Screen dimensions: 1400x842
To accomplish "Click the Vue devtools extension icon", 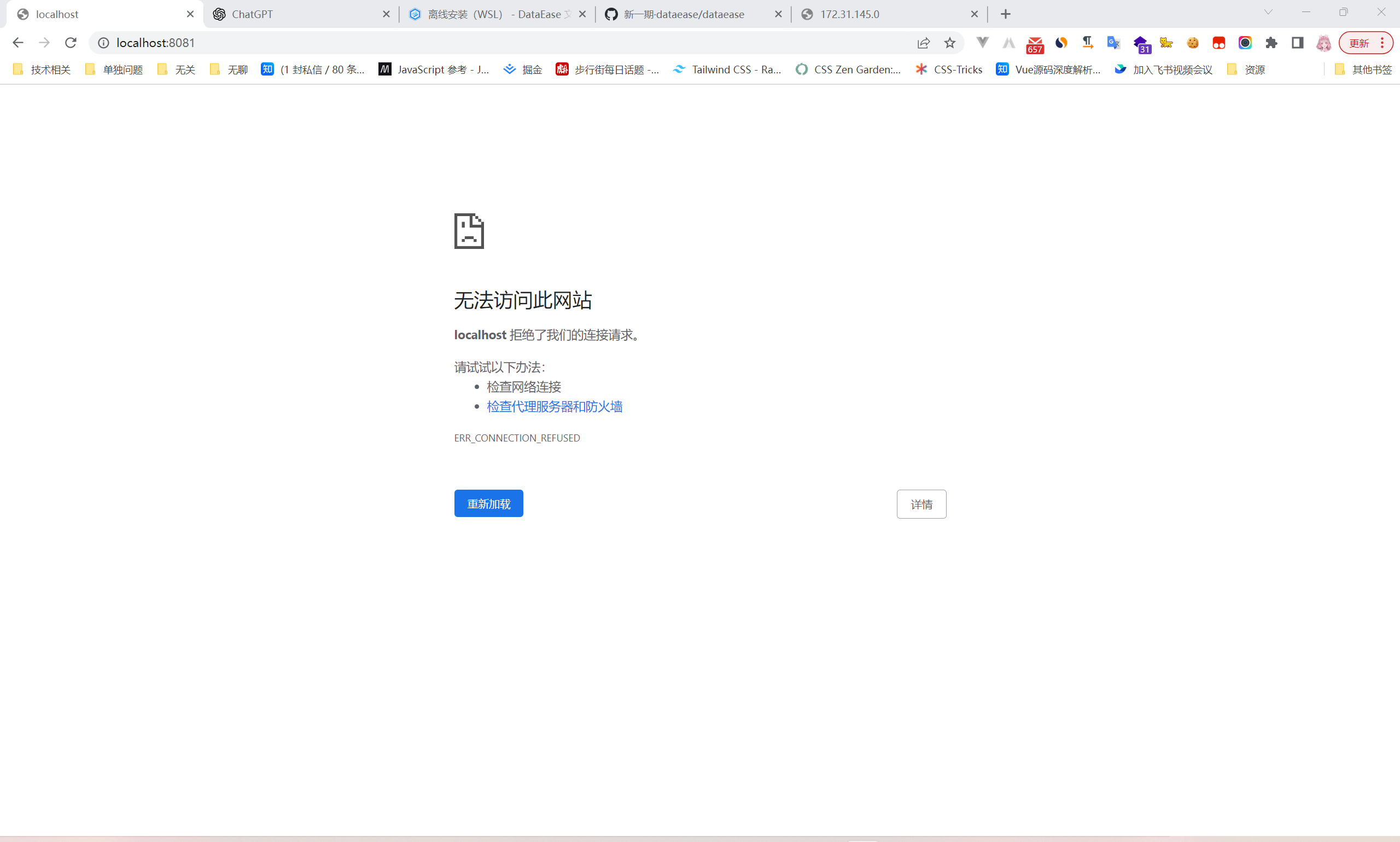I will (x=983, y=42).
